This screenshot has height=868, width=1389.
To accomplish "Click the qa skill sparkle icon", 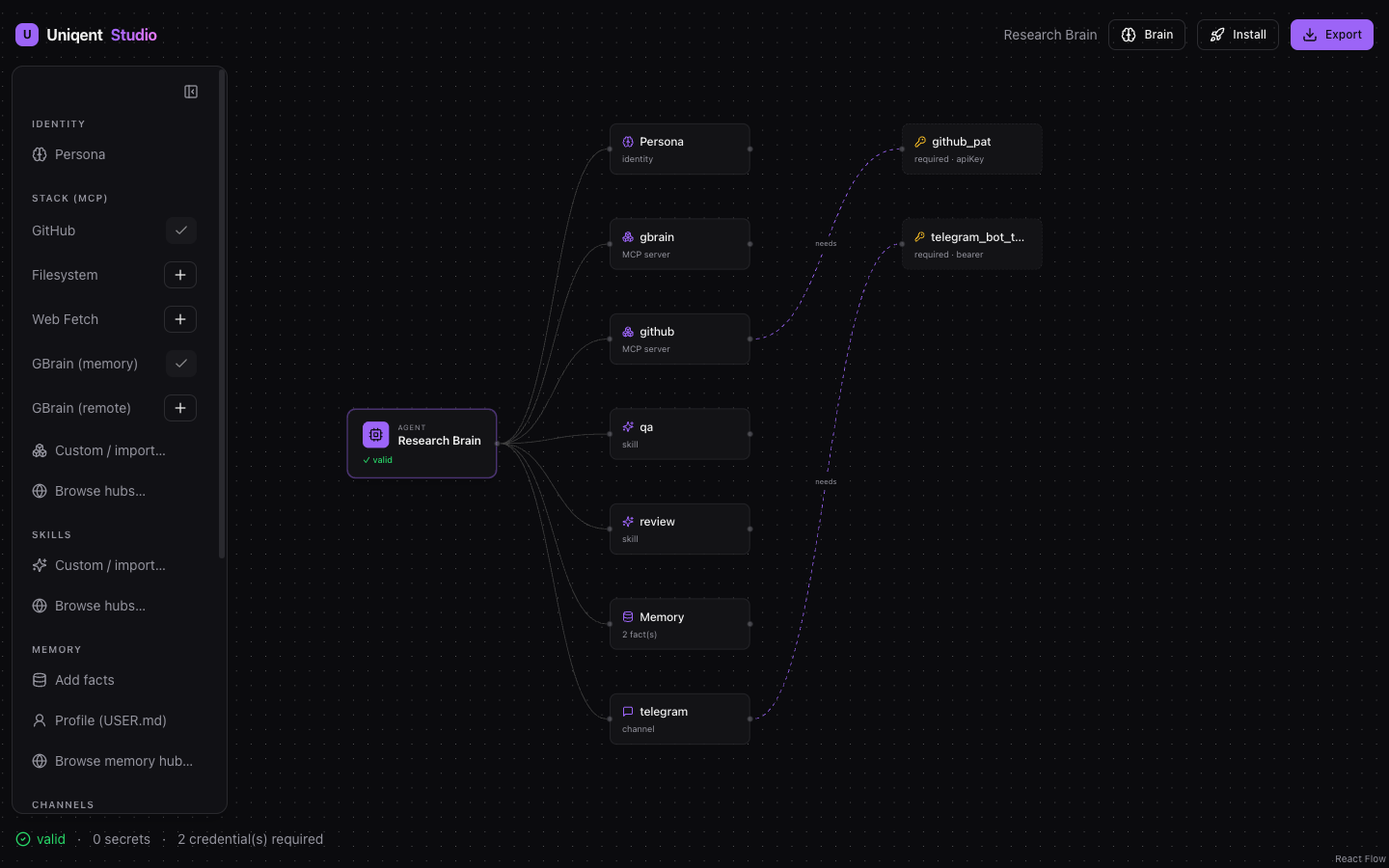I will [x=628, y=427].
